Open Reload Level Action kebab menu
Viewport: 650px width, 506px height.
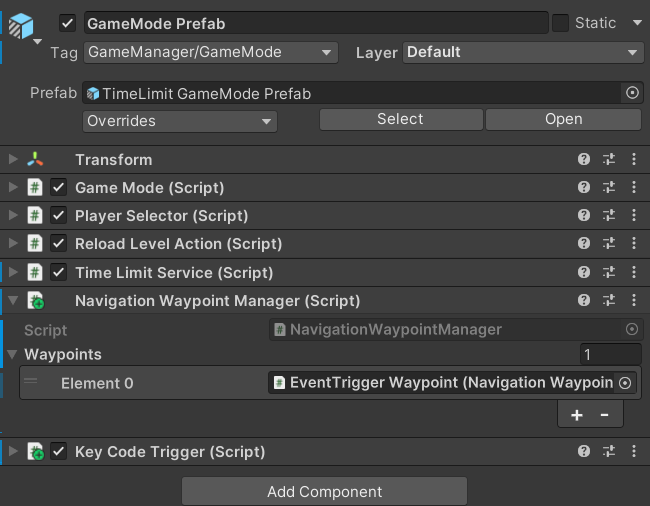point(634,243)
